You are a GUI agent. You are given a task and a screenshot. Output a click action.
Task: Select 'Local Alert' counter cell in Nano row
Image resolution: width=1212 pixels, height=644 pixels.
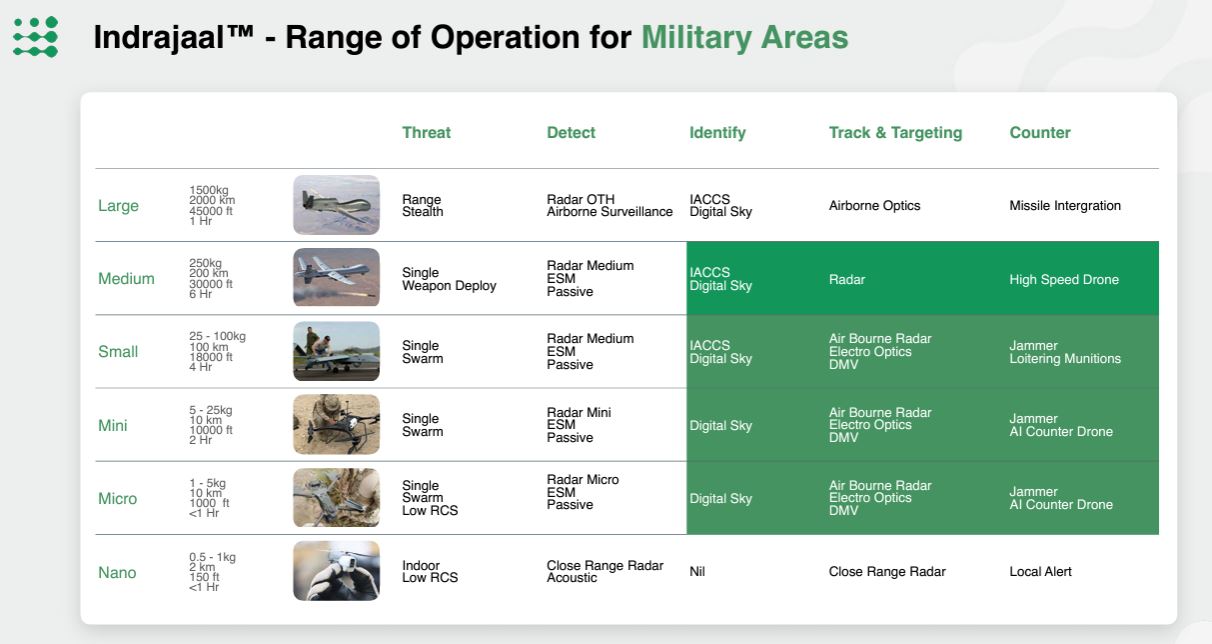tap(1041, 572)
